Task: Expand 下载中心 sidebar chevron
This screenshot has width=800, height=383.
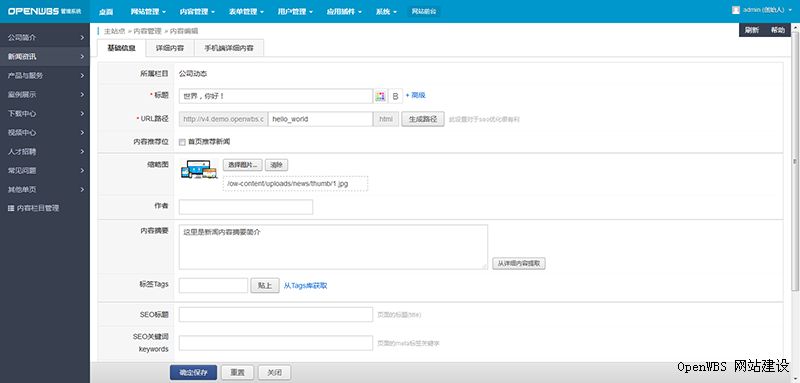Action: (82, 113)
